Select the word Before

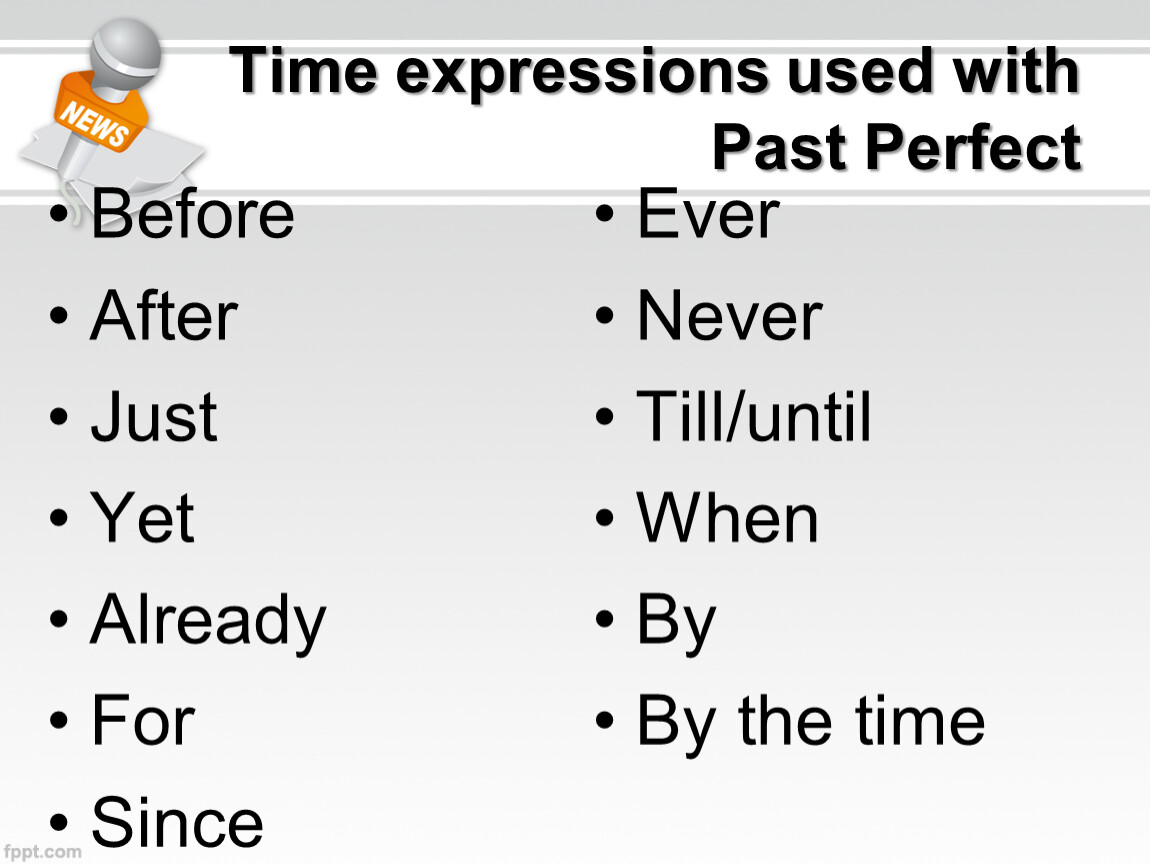pyautogui.click(x=192, y=214)
